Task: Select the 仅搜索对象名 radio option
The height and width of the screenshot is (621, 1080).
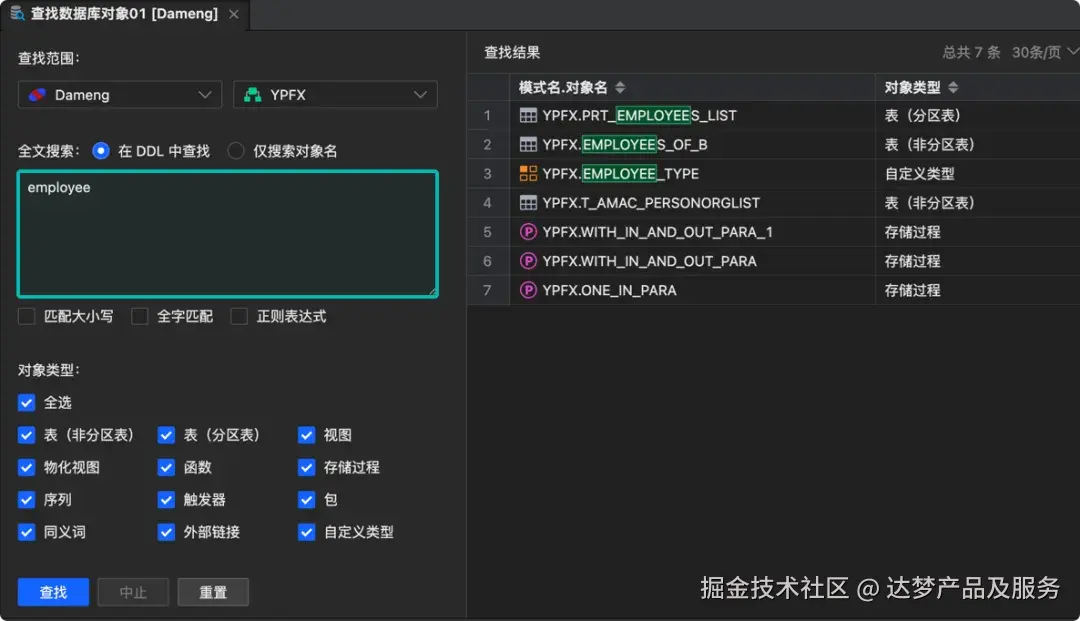Action: pyautogui.click(x=236, y=151)
